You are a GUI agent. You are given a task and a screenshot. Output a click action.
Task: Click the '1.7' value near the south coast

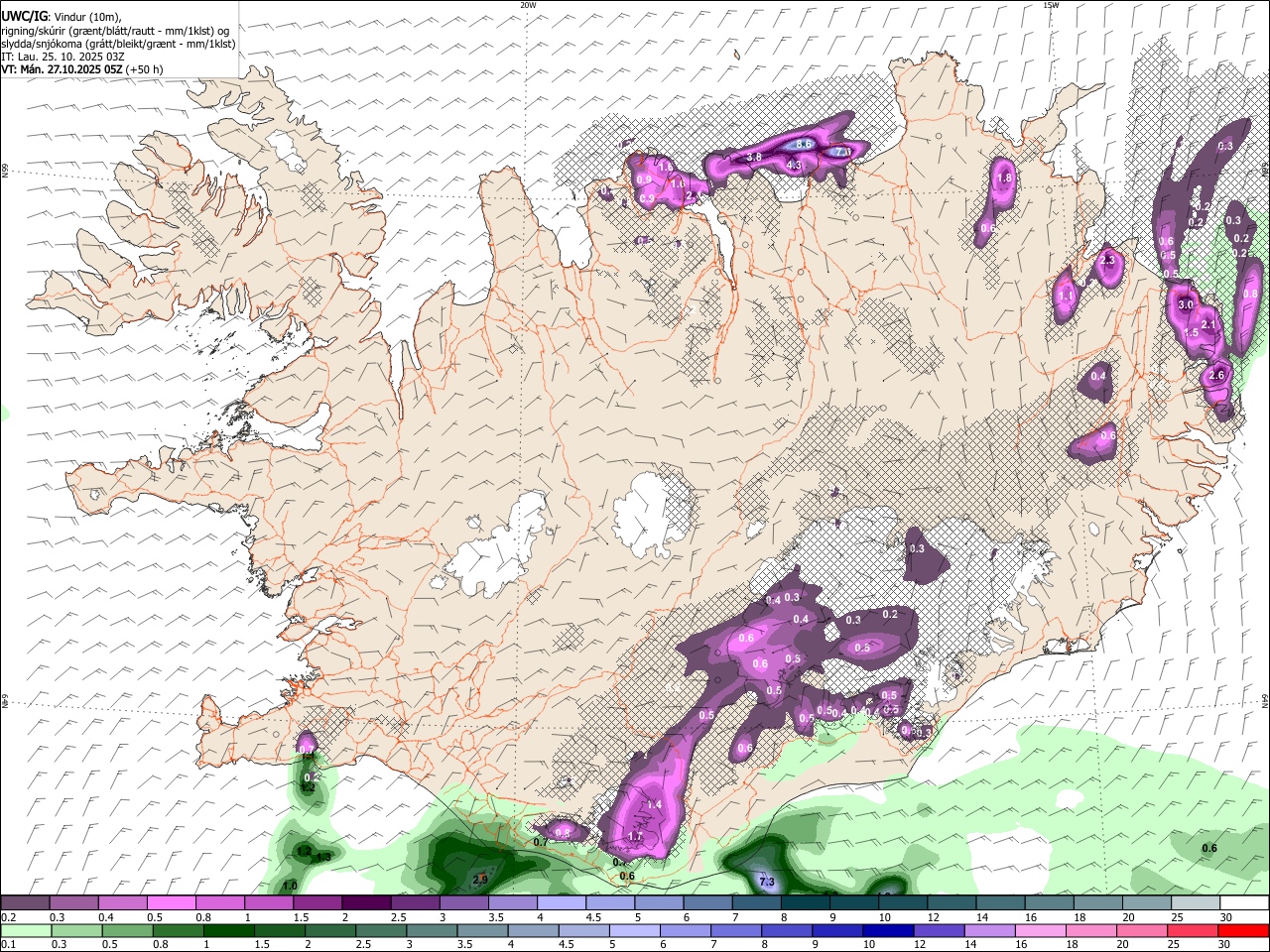[636, 837]
